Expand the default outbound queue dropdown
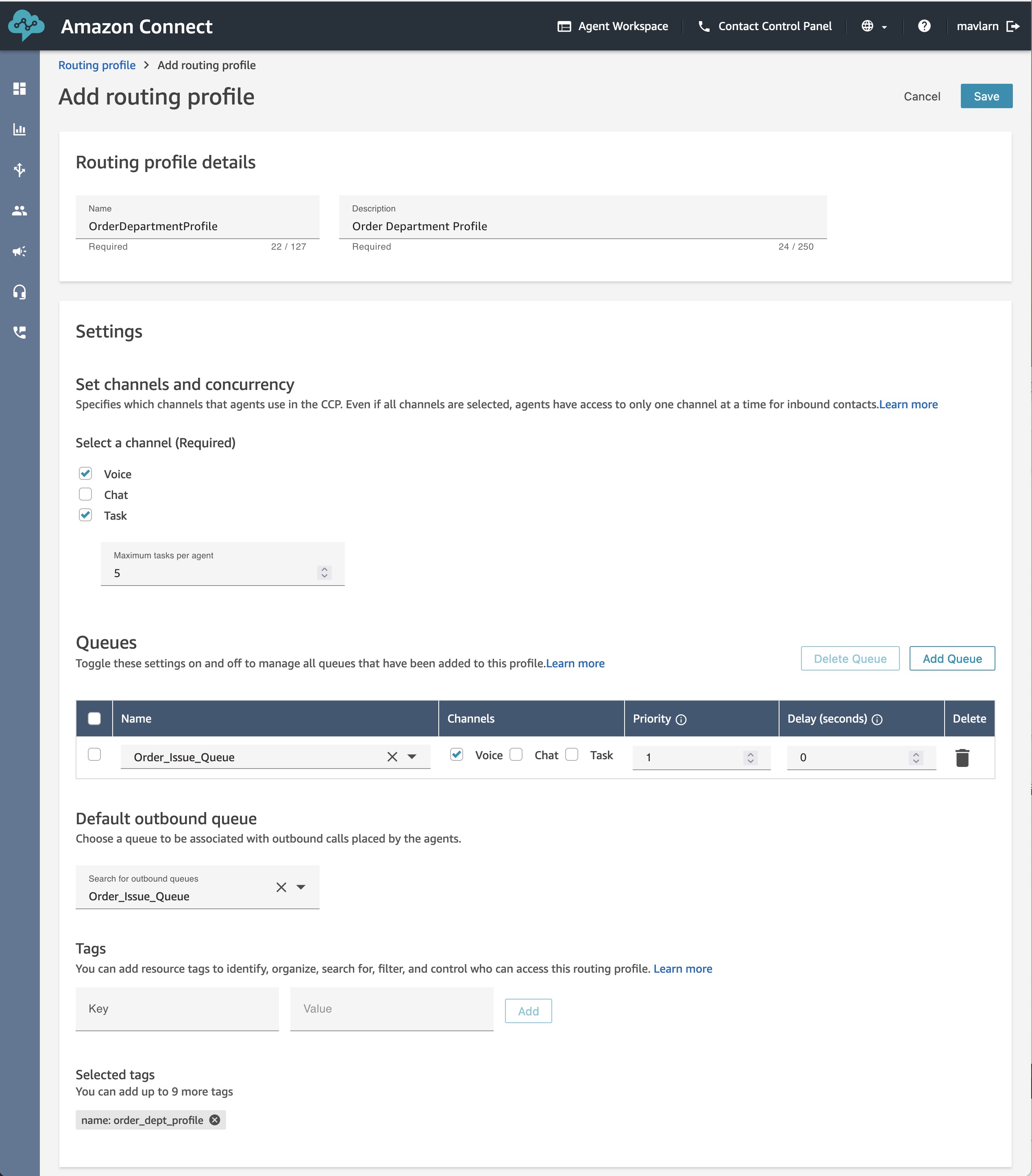The height and width of the screenshot is (1176, 1032). pos(301,887)
